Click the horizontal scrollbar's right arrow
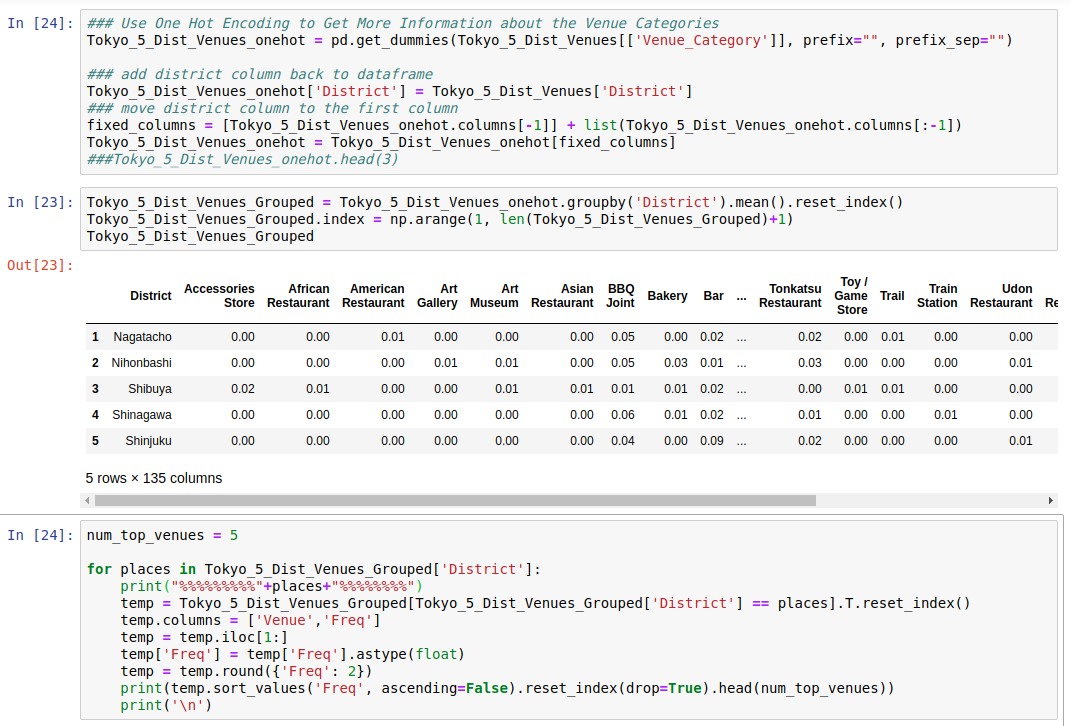The image size is (1071, 726). point(1051,501)
